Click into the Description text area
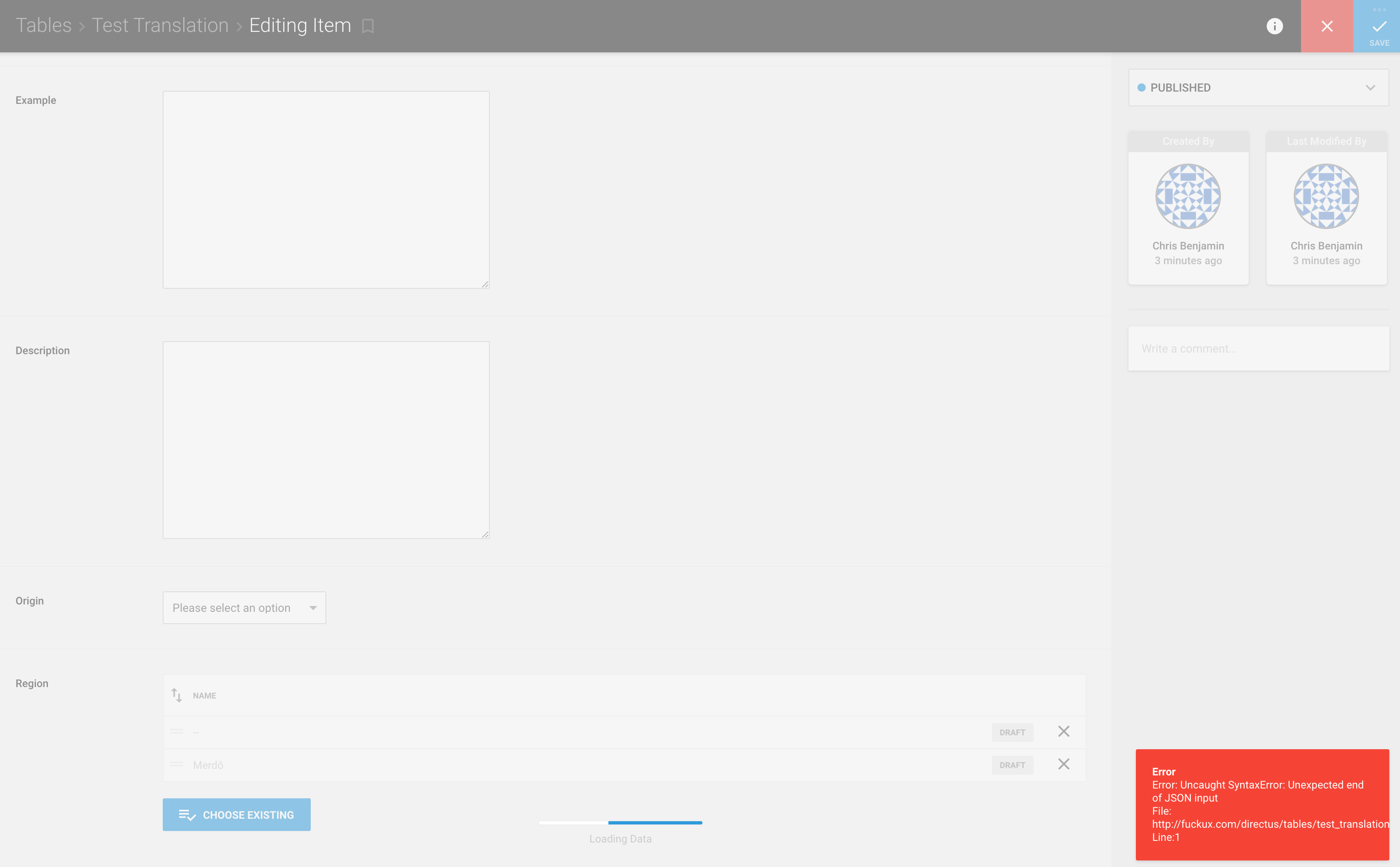 coord(326,440)
